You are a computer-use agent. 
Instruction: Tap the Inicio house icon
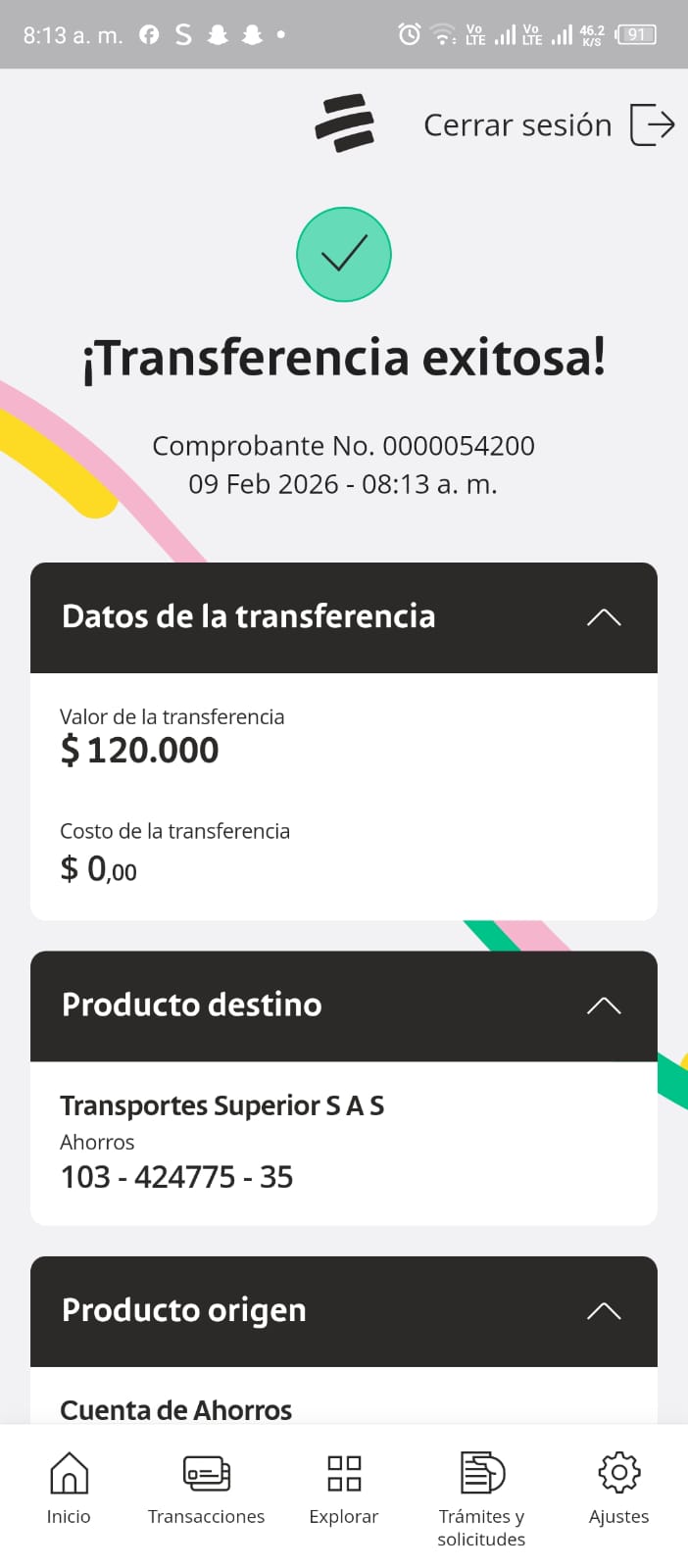69,1472
